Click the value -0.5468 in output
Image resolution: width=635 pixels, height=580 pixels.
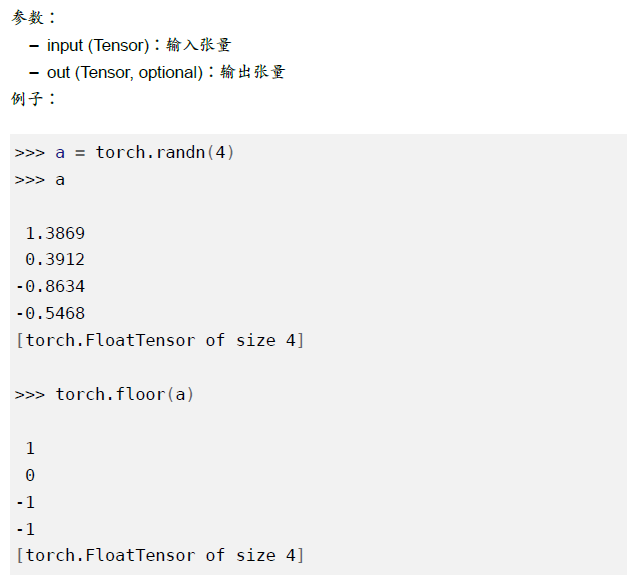51,313
